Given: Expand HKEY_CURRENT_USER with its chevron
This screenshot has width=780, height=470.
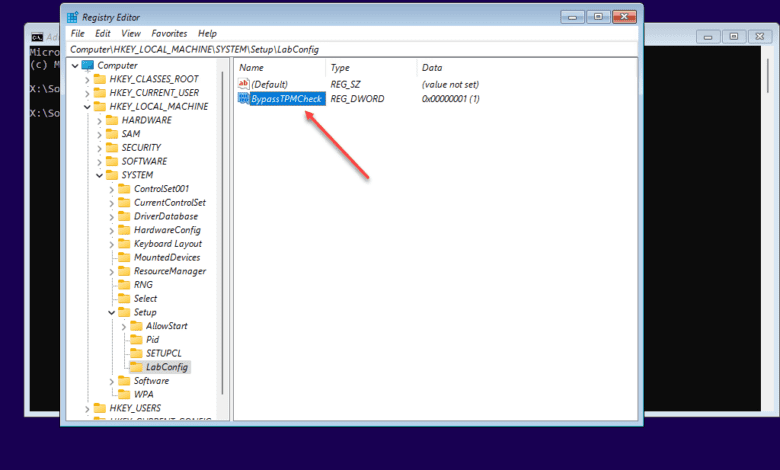Looking at the screenshot, I should pos(87,93).
